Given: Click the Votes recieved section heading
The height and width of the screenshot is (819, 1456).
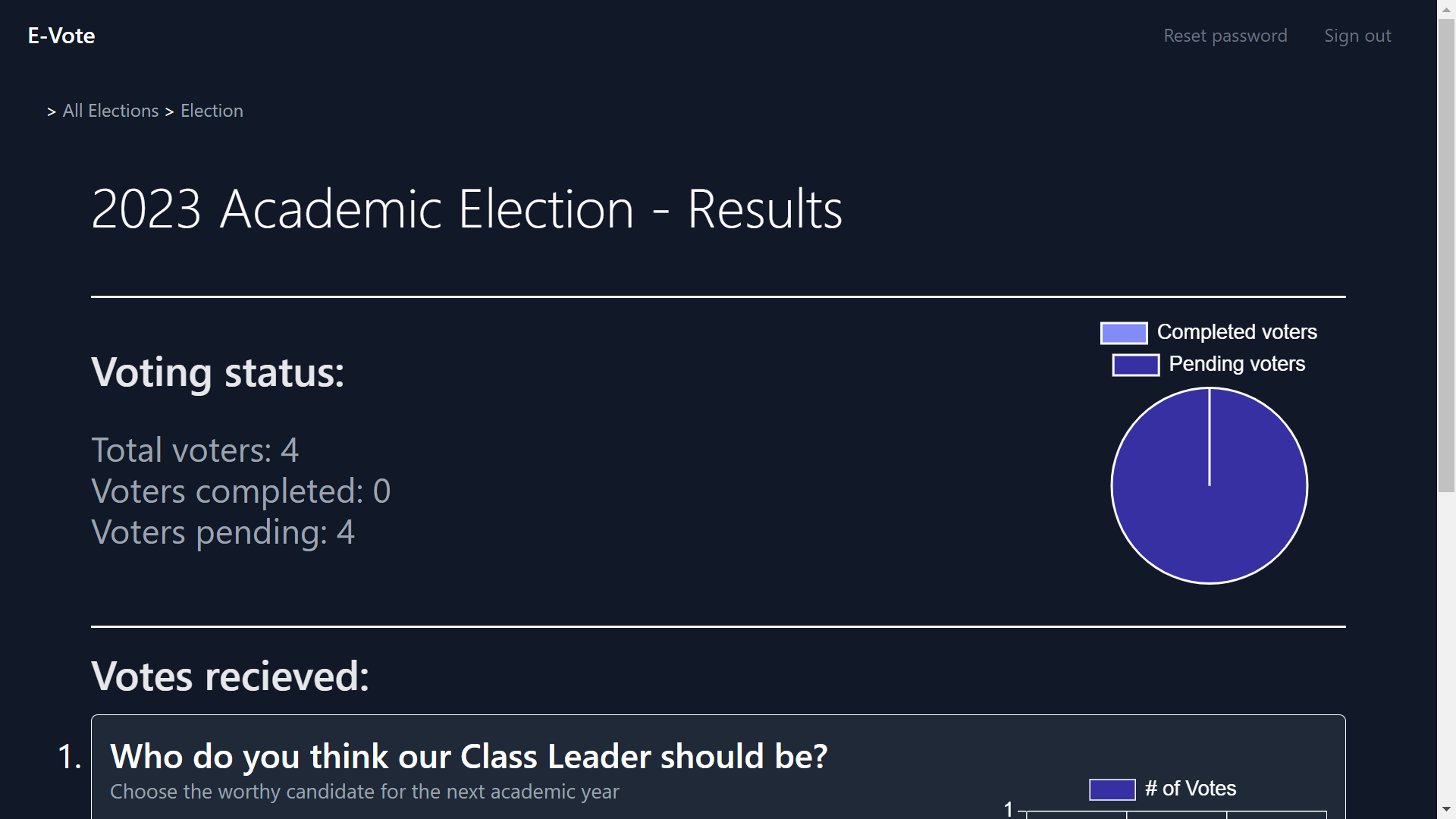Looking at the screenshot, I should (230, 676).
